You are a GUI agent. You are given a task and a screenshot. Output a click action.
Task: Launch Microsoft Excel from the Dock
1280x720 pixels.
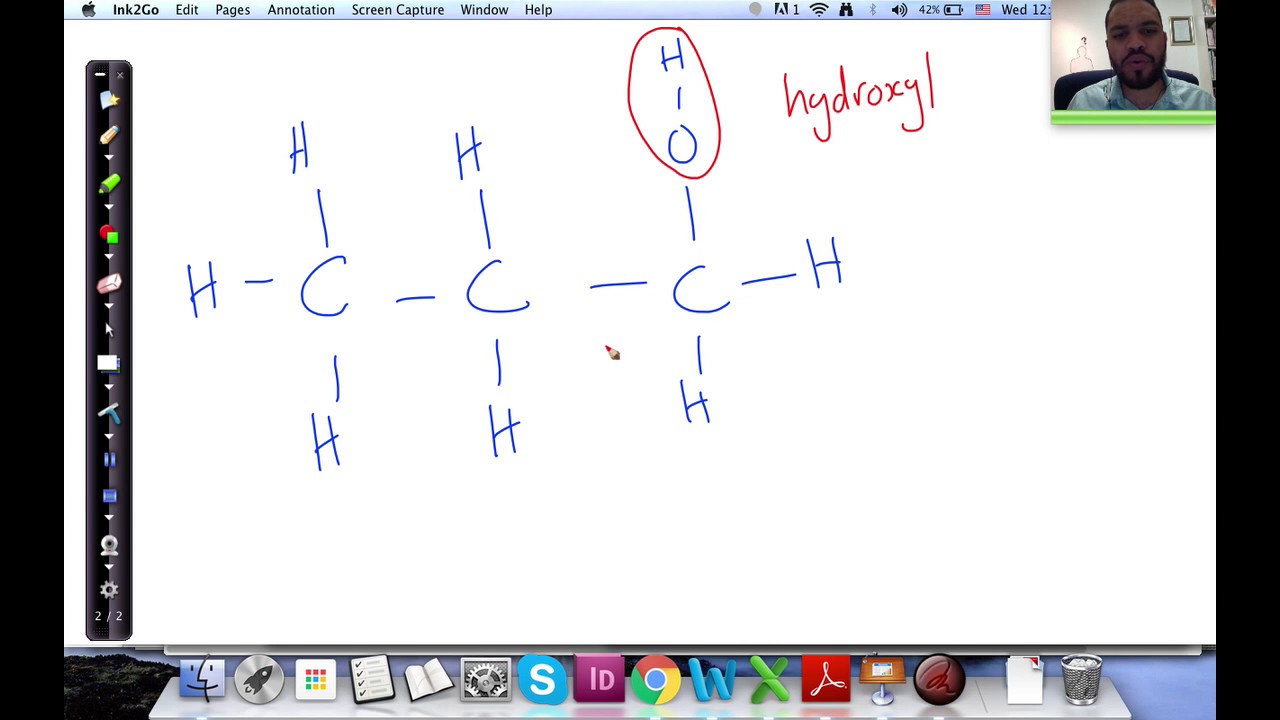pos(769,680)
